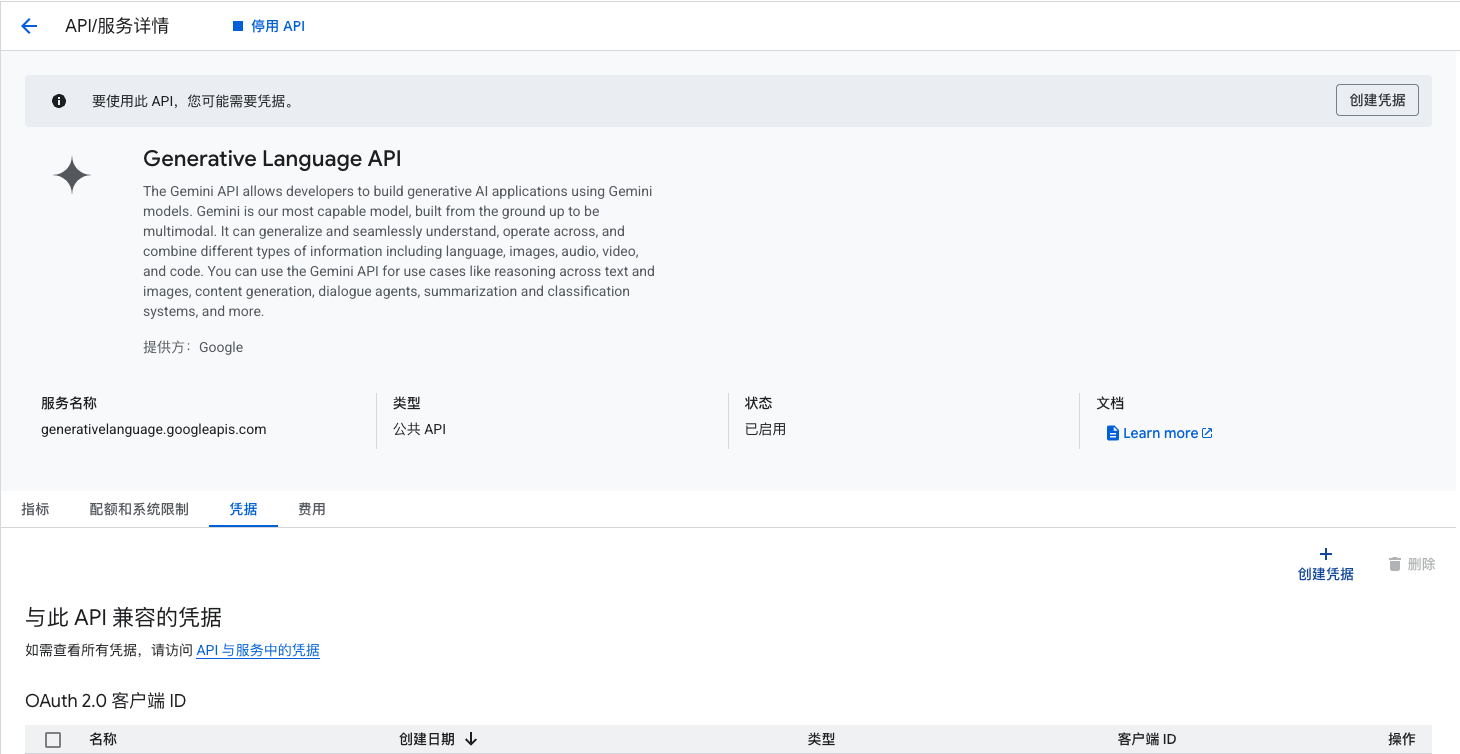This screenshot has width=1460, height=754.
Task: Click the 创建凭据 button in the banner
Action: [1376, 100]
